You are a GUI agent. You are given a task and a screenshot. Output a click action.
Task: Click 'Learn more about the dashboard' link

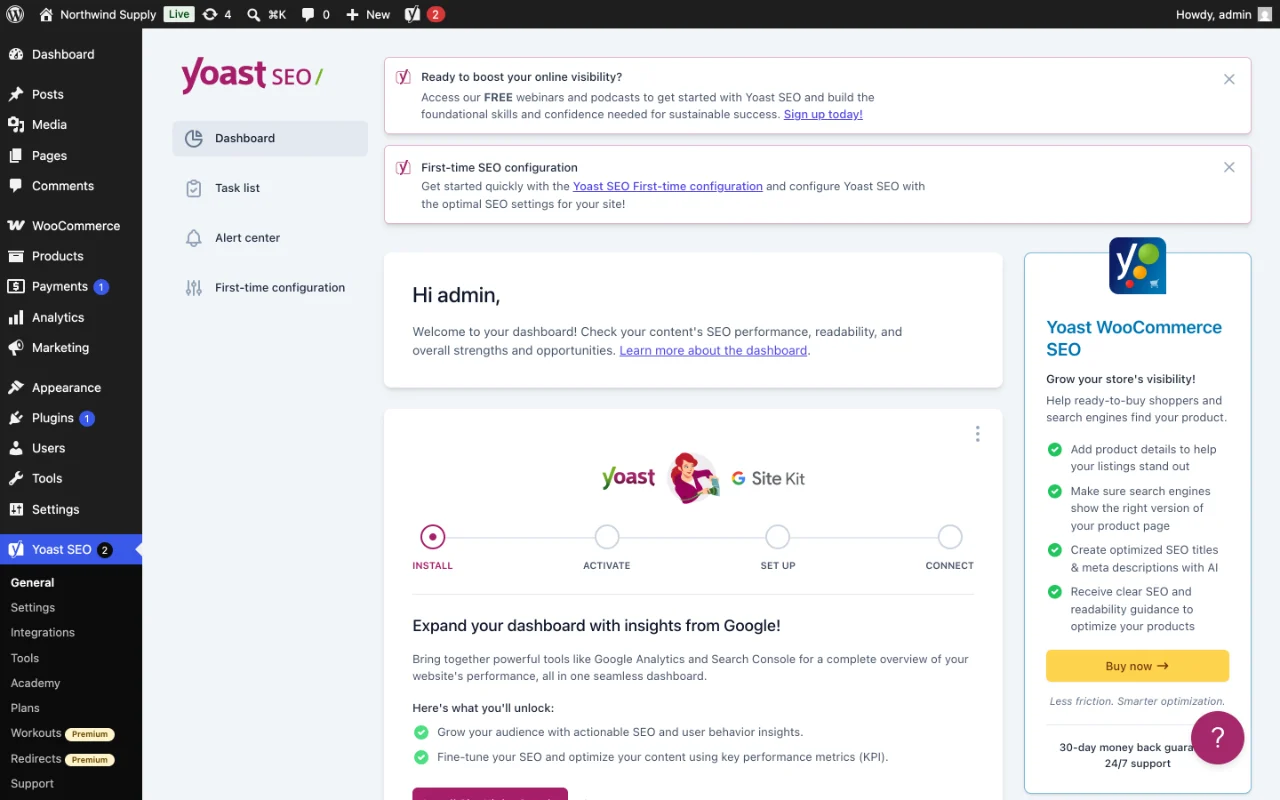pos(713,350)
